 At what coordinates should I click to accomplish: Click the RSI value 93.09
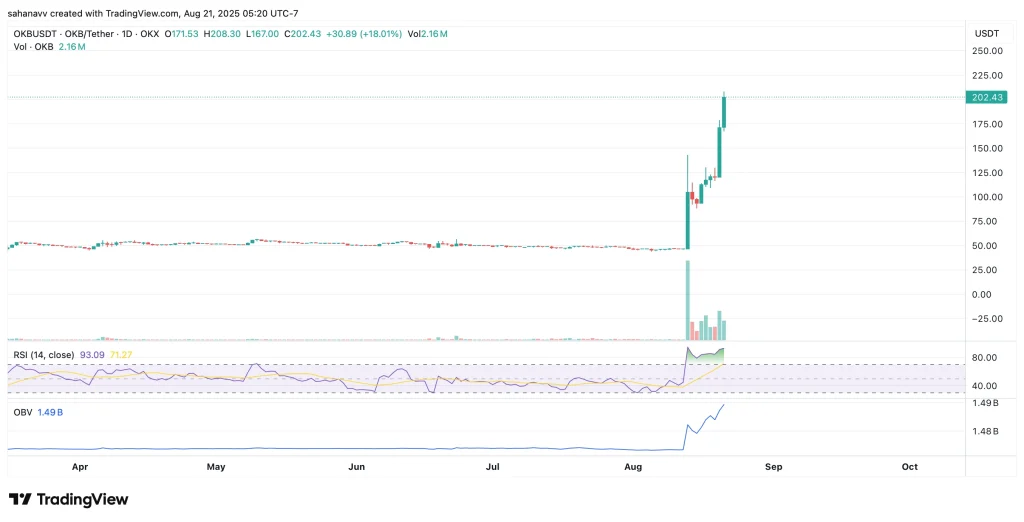[x=92, y=354]
